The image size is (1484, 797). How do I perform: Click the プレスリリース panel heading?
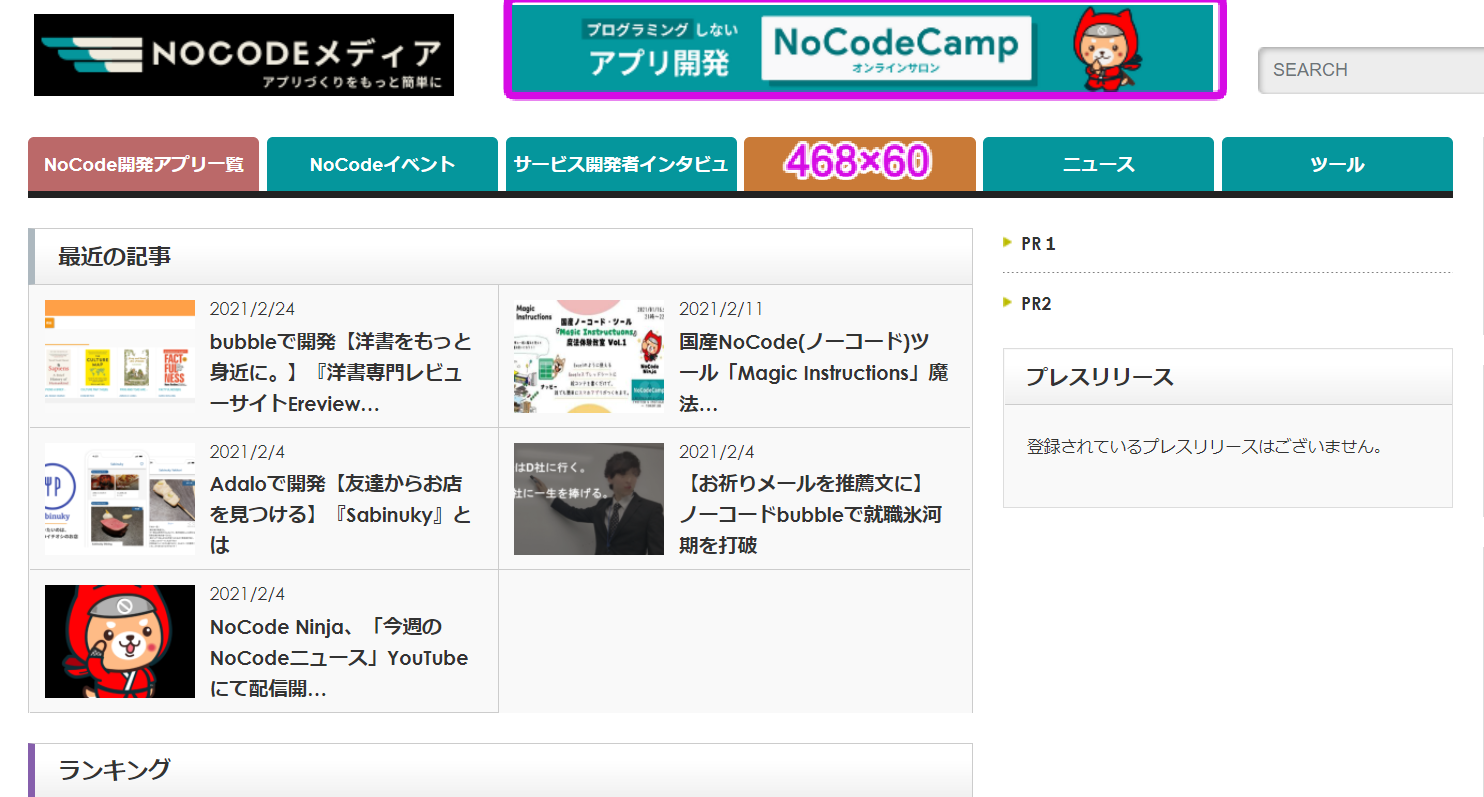click(x=1100, y=377)
